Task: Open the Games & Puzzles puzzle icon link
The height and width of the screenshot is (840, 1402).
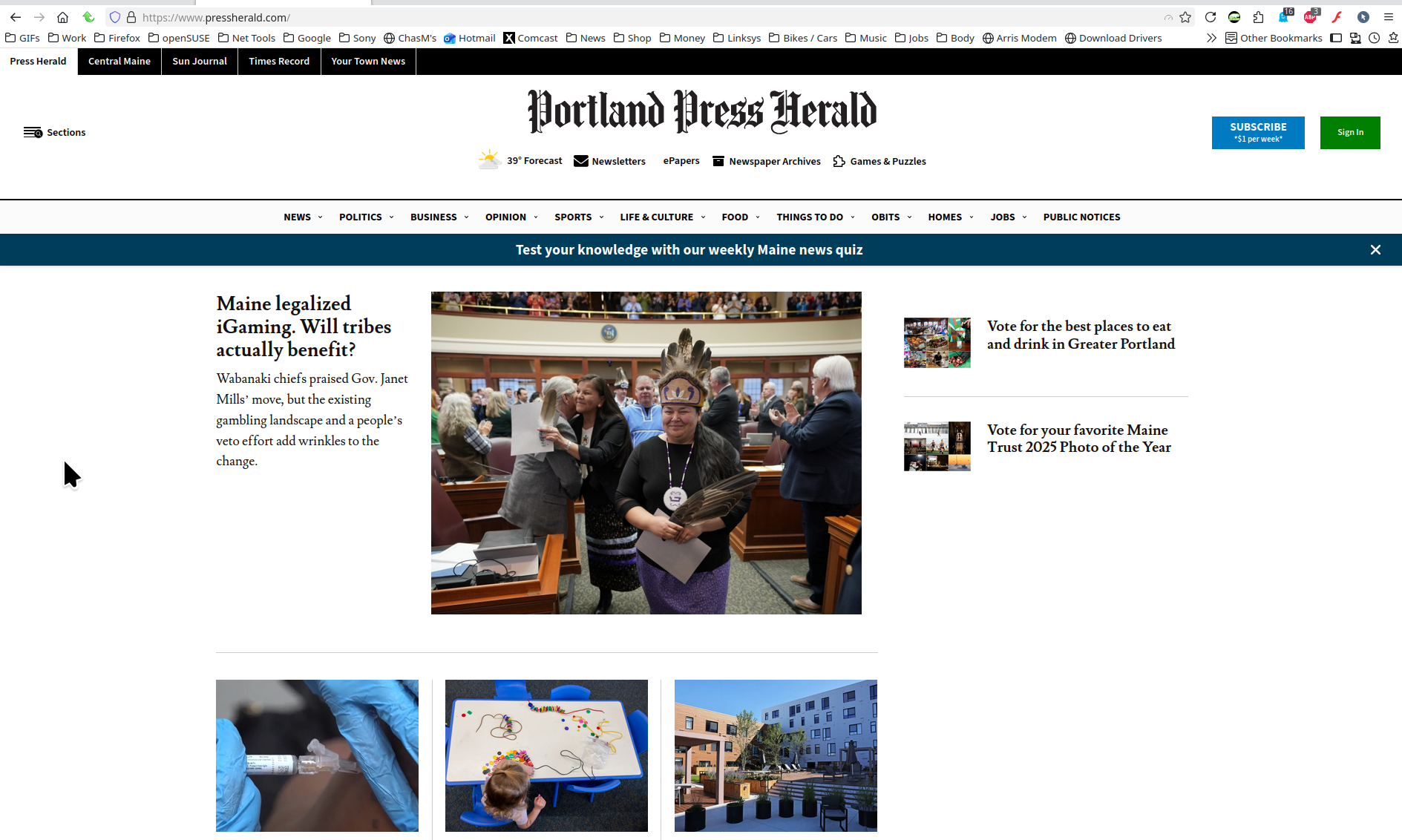Action: coord(839,161)
